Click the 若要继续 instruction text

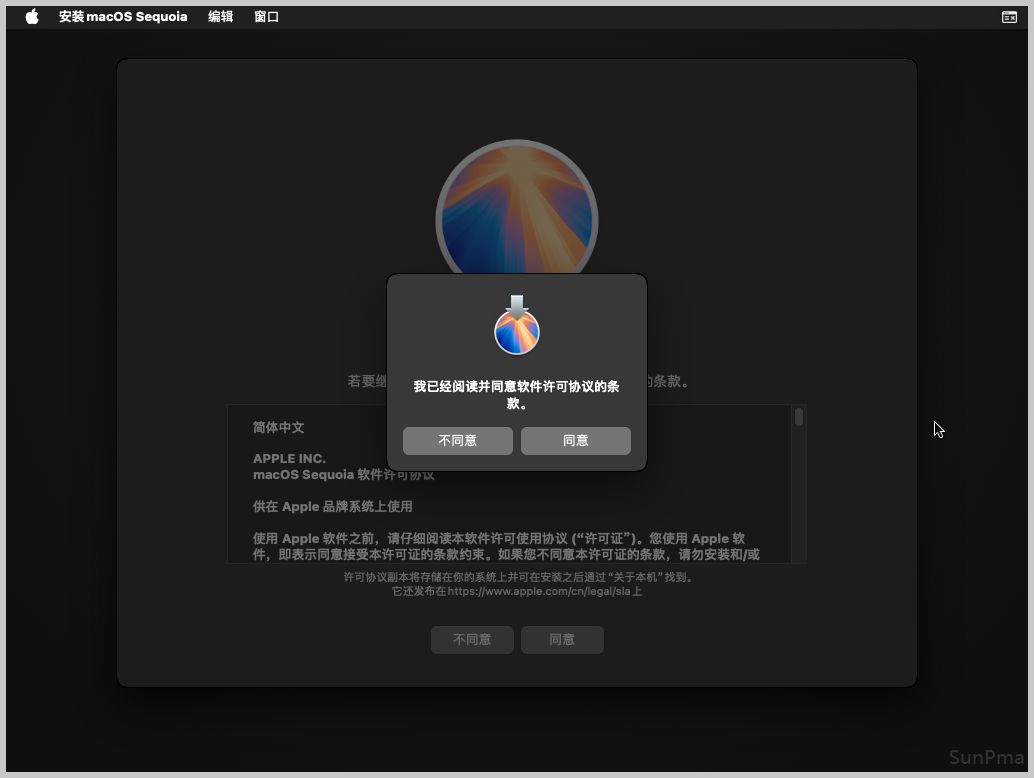[366, 381]
